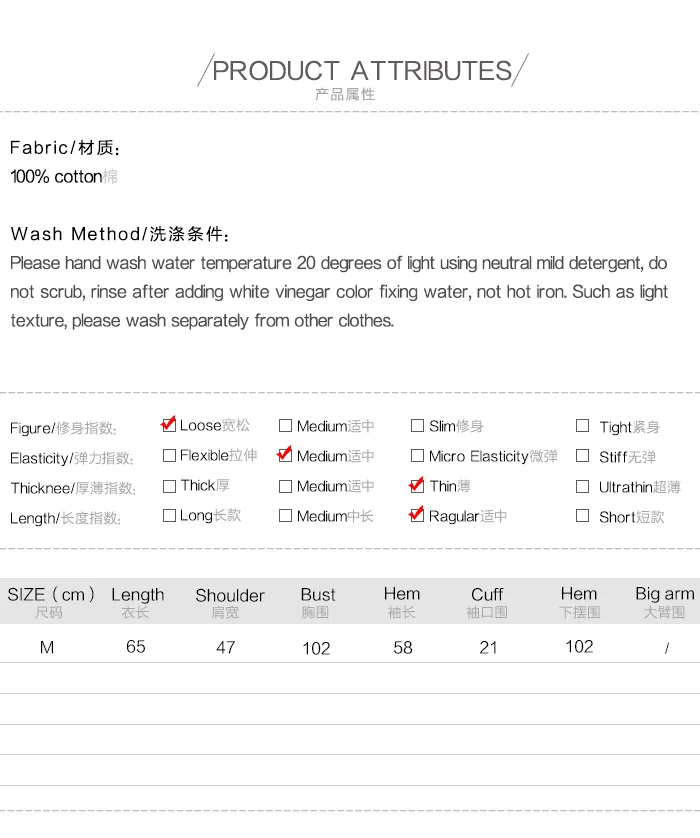Viewport: 700px width, 838px height.
Task: Select the Slim figure checkbox
Action: point(417,425)
